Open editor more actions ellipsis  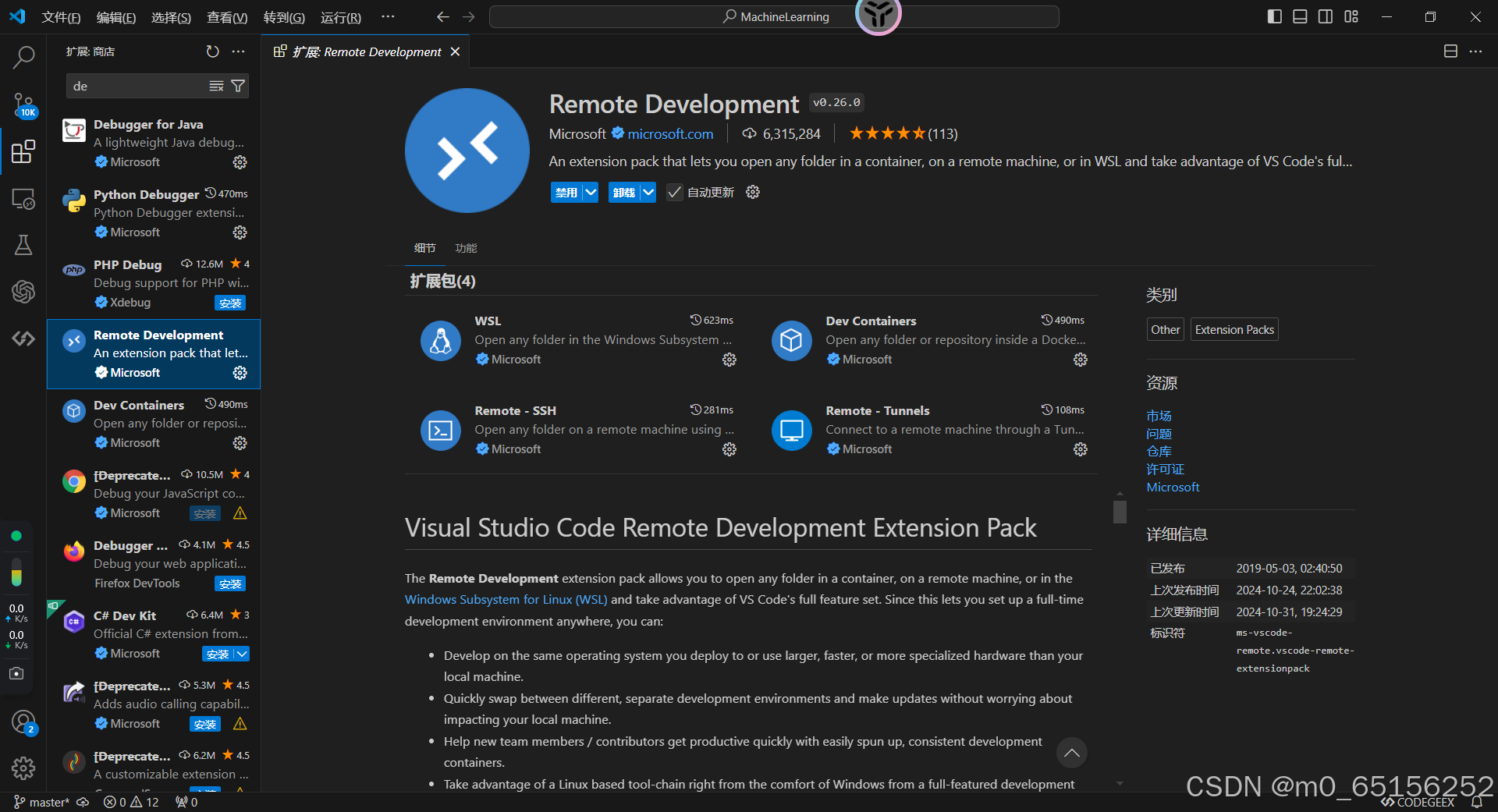[x=1475, y=51]
